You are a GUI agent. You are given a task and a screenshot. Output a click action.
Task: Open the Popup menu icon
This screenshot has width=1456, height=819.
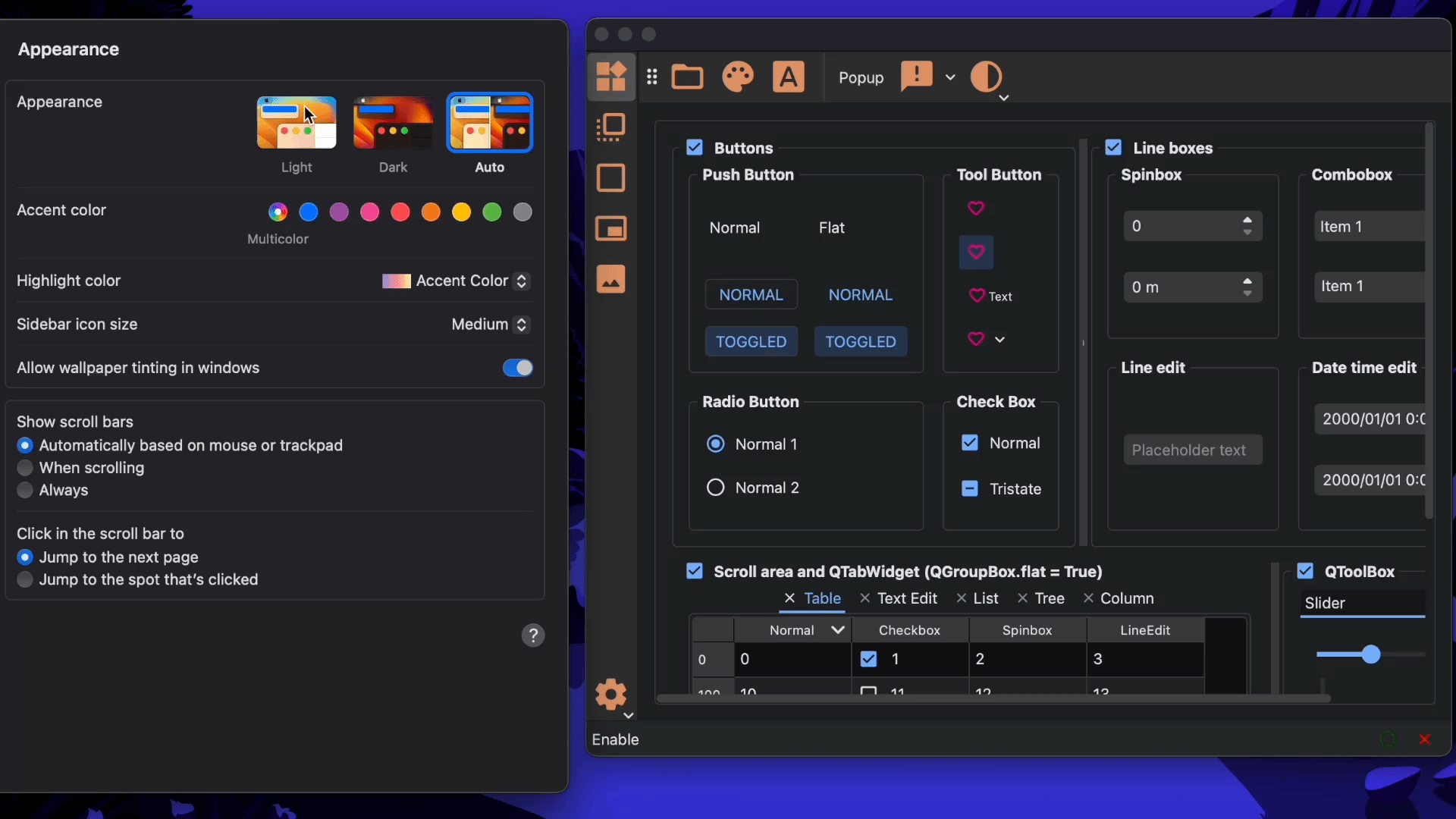(916, 76)
